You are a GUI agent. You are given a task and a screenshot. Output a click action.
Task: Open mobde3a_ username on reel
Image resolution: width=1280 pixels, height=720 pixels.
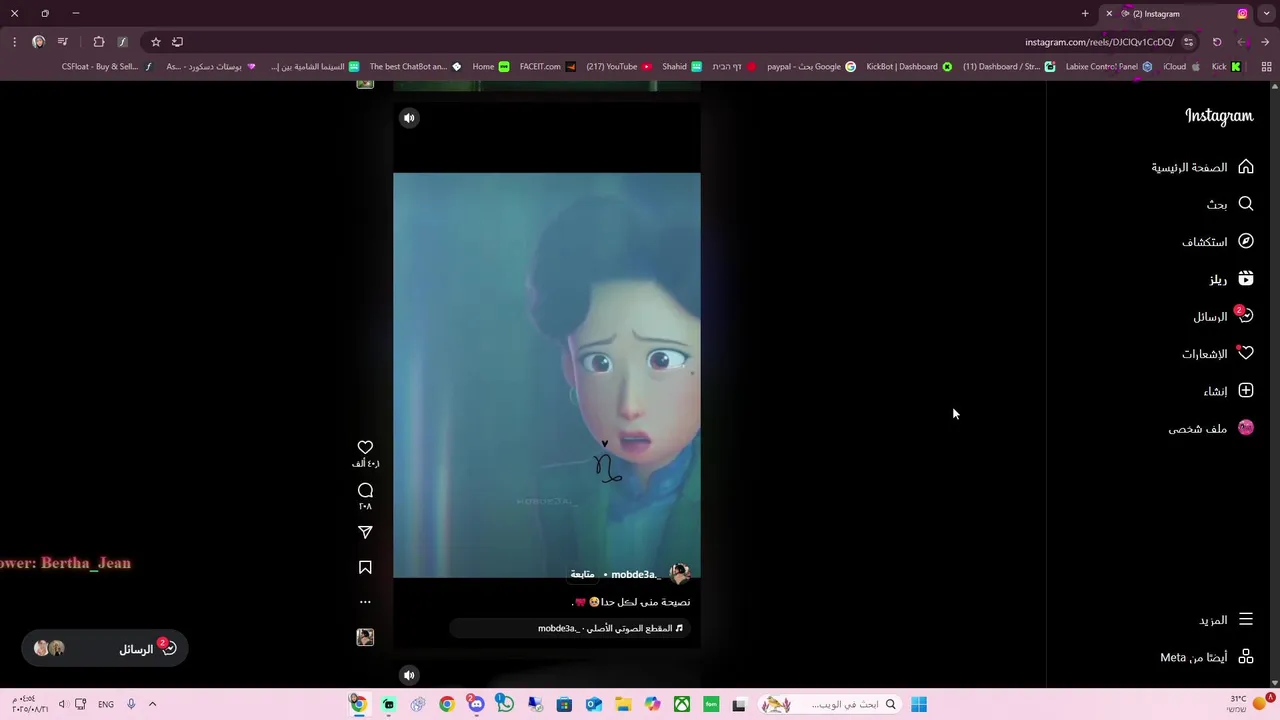click(x=636, y=574)
